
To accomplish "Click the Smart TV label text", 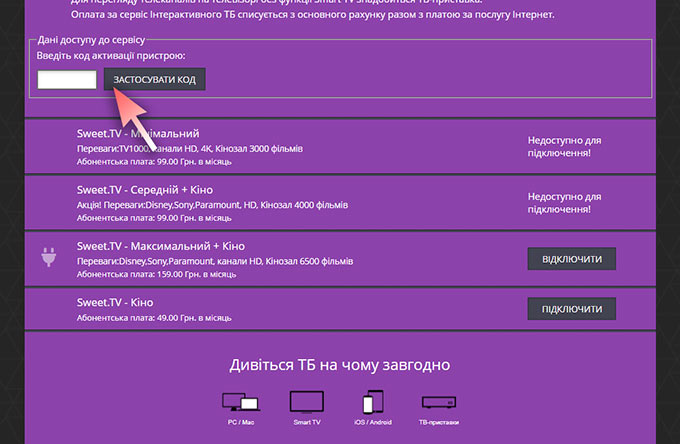I will pos(307,422).
